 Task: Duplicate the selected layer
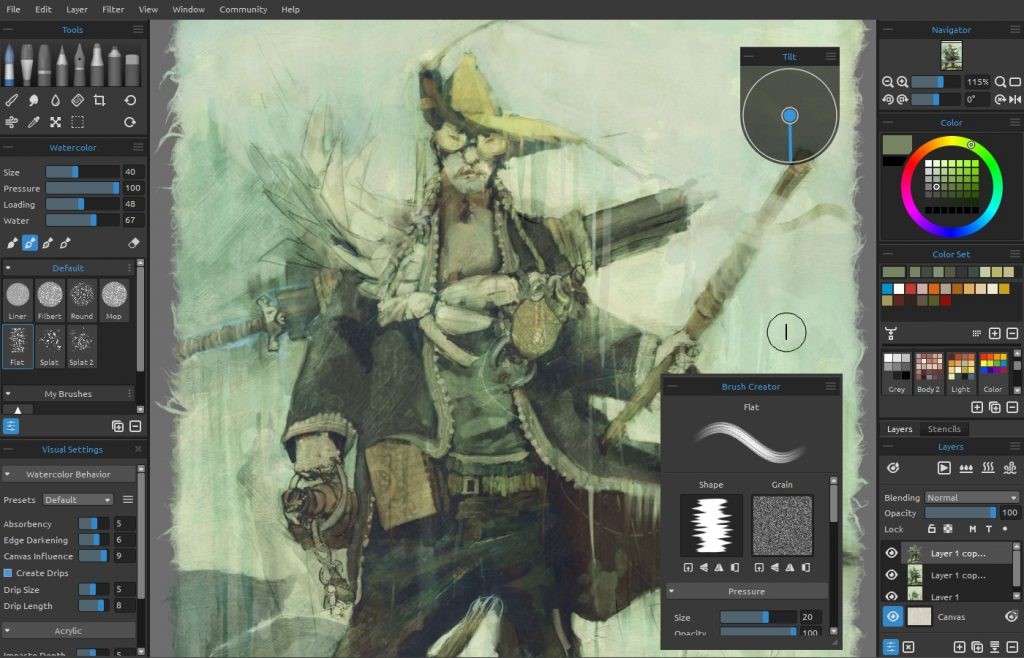coord(978,647)
